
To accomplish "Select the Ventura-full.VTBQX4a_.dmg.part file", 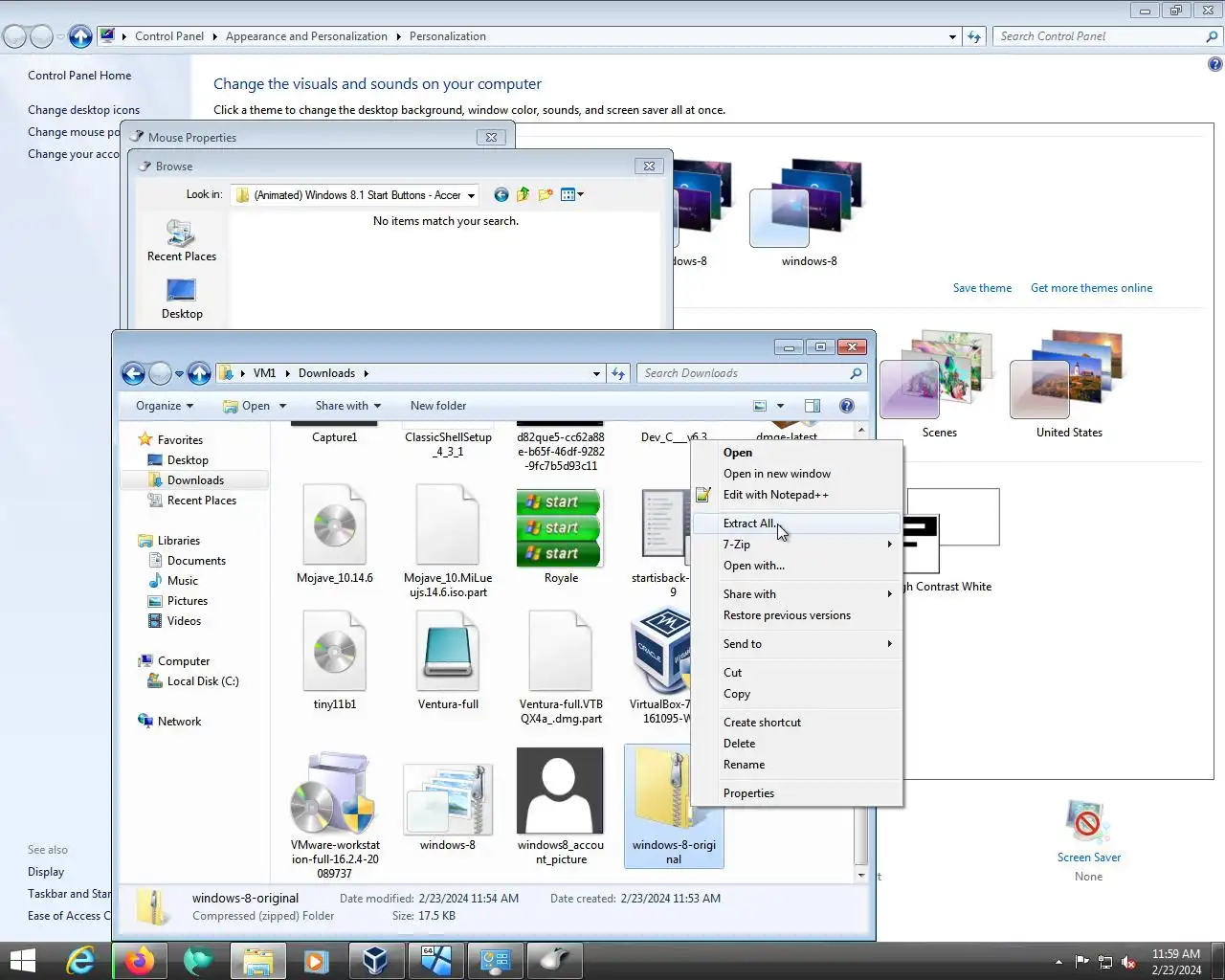I will point(561,668).
